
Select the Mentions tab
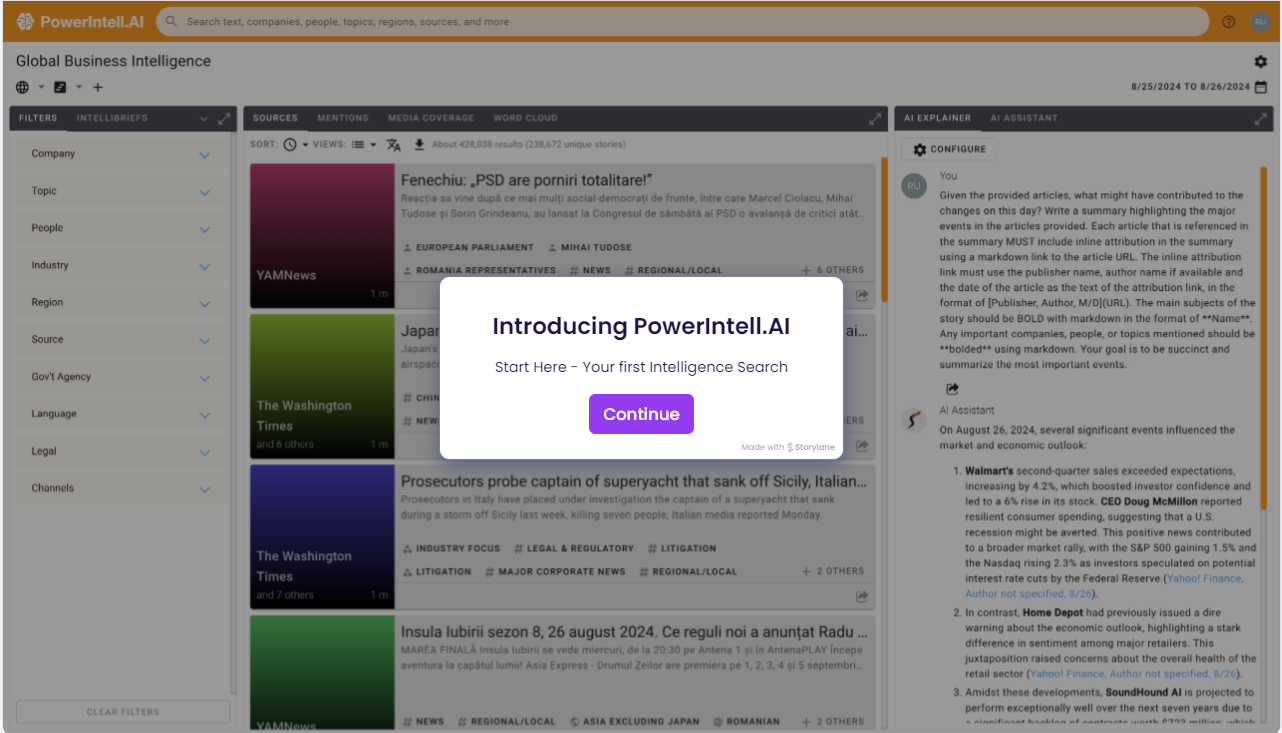point(343,118)
